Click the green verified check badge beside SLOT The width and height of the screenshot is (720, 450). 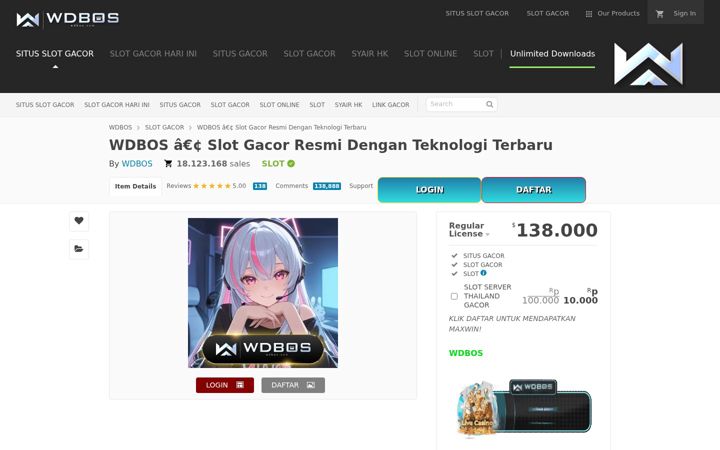point(291,163)
